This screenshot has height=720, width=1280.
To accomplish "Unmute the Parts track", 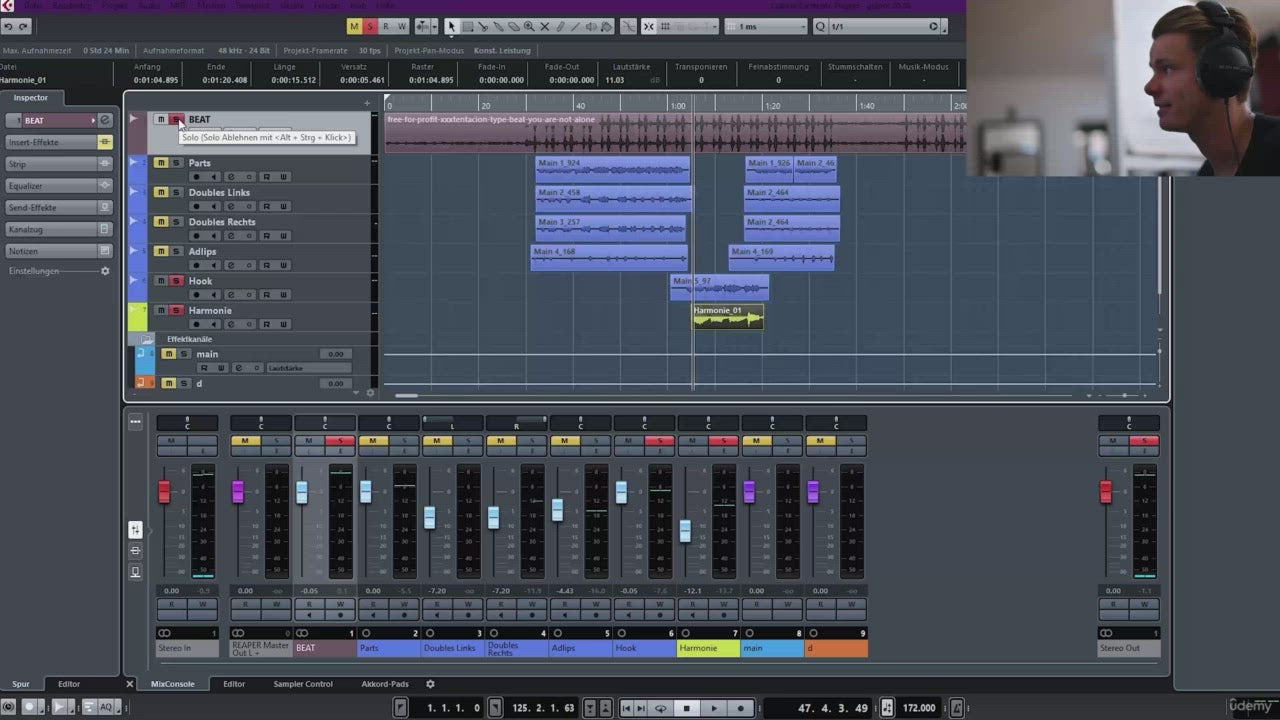I will click(x=160, y=163).
